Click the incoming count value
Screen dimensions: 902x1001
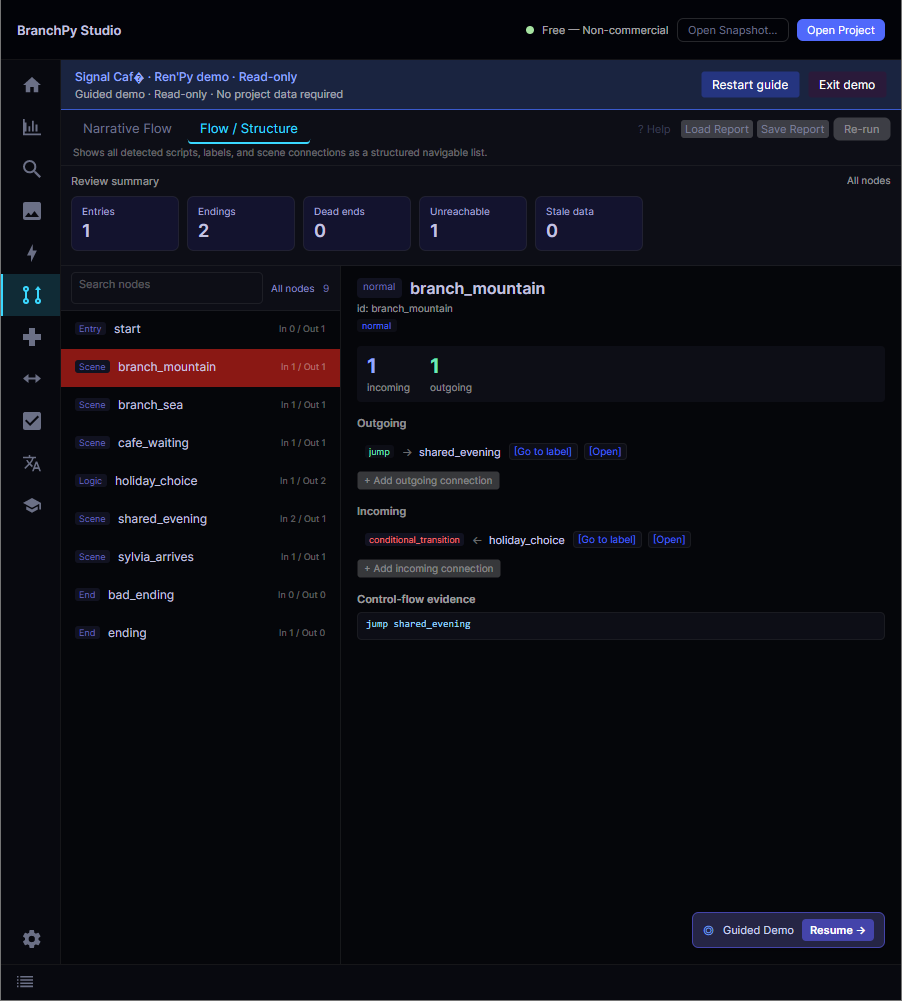click(x=372, y=366)
